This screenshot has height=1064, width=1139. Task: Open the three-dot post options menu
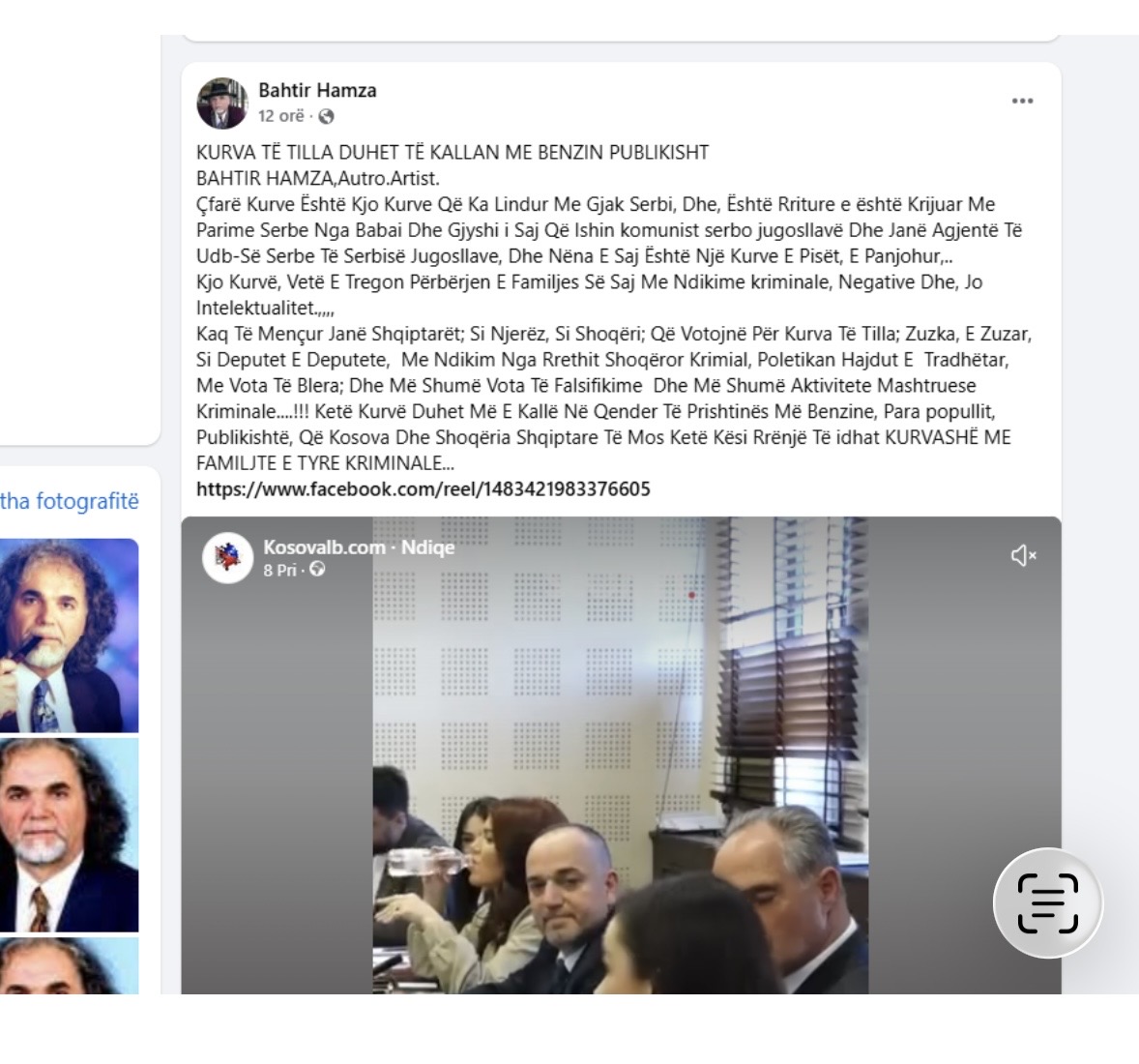tap(1022, 101)
